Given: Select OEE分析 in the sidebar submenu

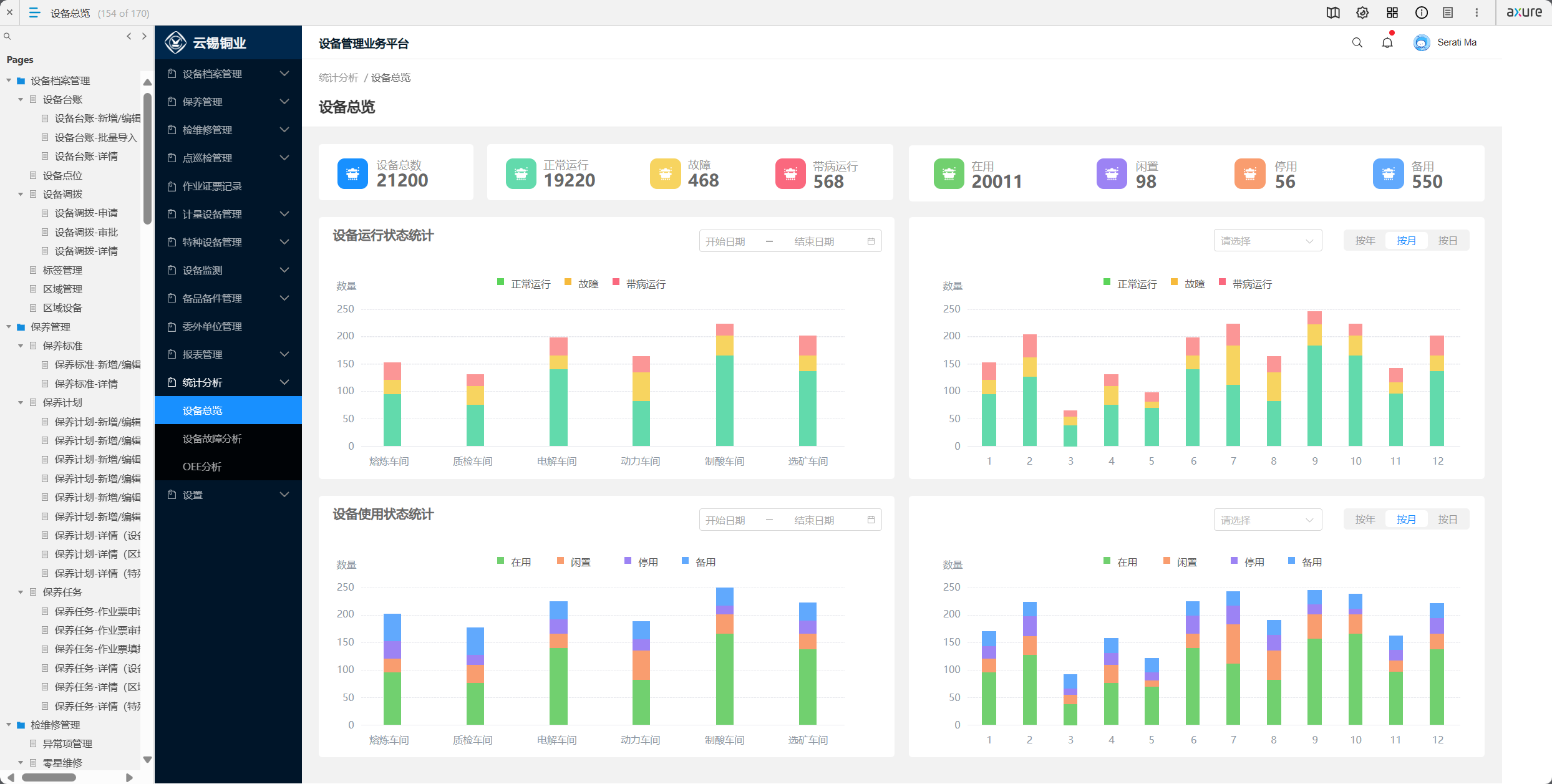Looking at the screenshot, I should (228, 467).
